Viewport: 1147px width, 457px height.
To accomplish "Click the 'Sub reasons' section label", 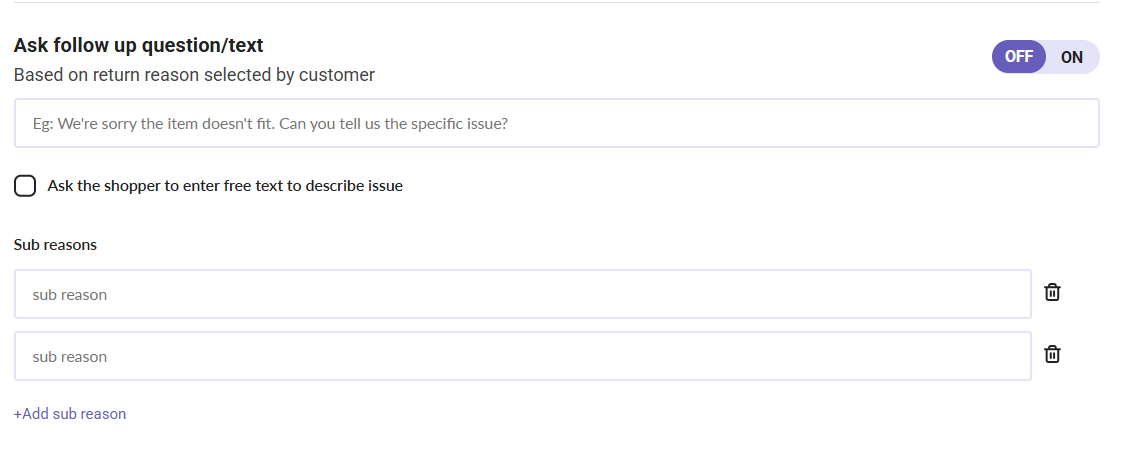I will (55, 244).
